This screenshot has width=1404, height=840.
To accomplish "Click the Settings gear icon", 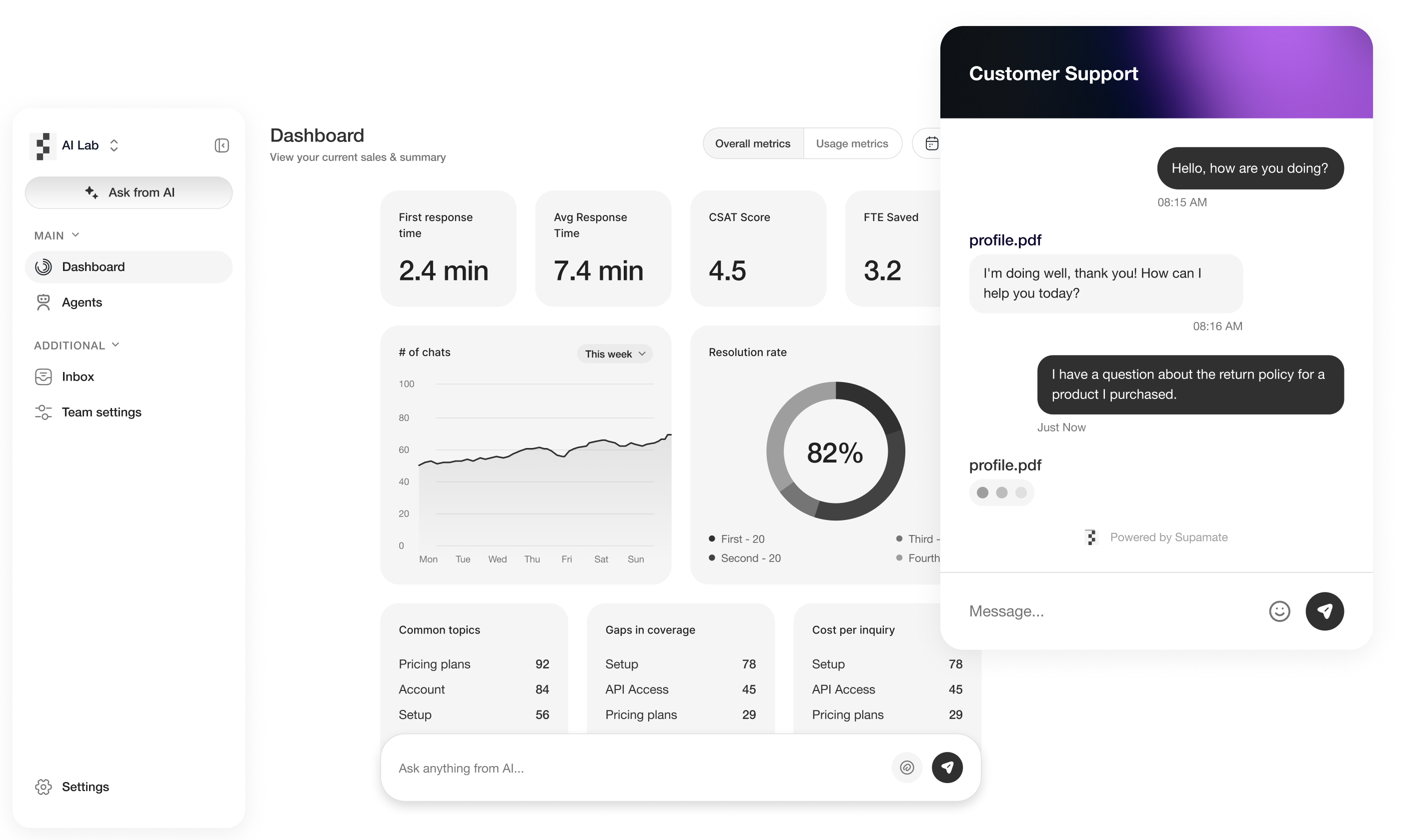I will (44, 787).
